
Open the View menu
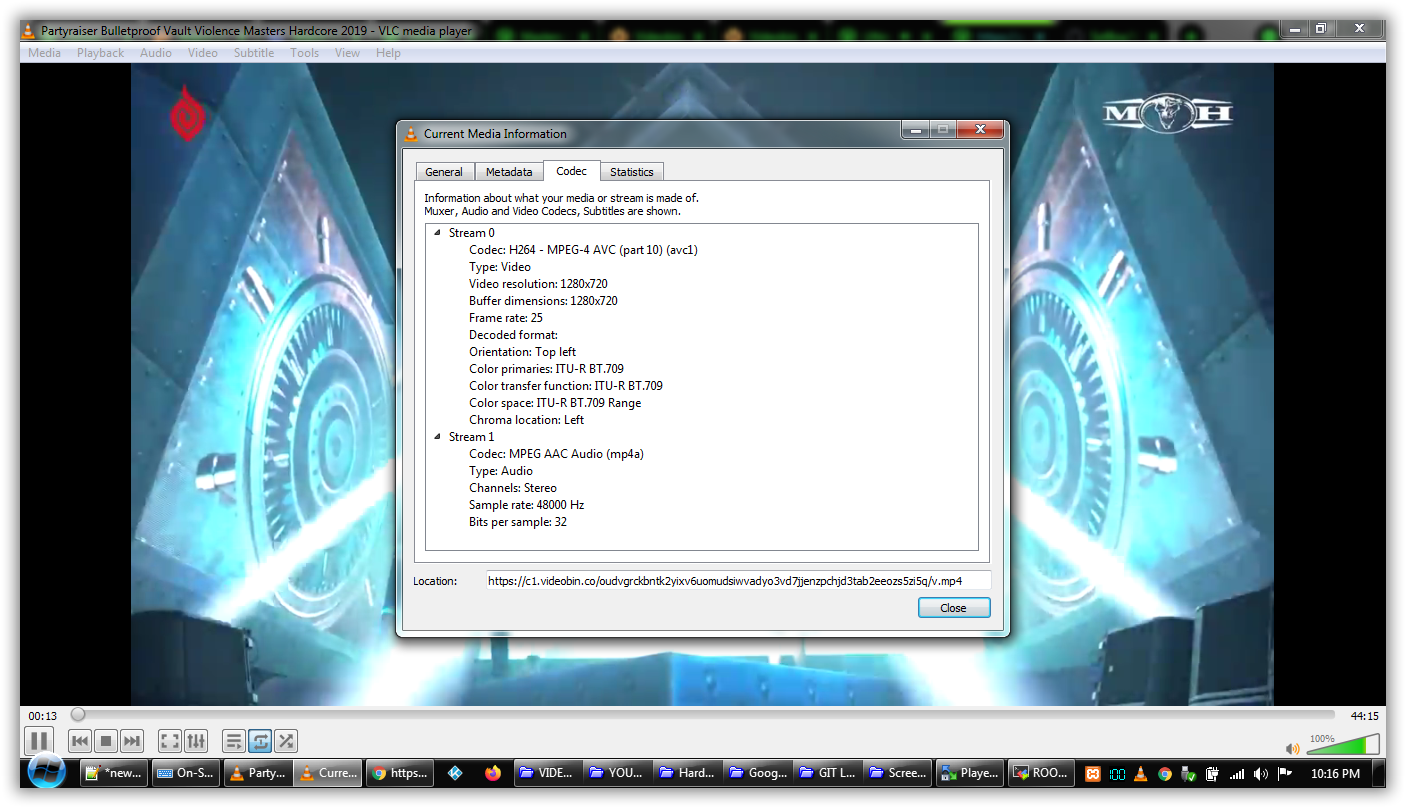click(x=347, y=53)
